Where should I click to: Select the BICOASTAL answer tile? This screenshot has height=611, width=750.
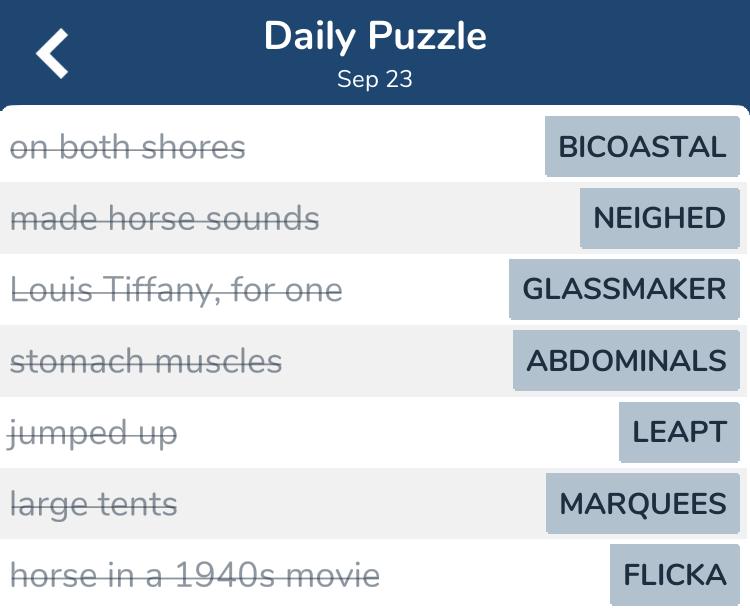[x=642, y=146]
